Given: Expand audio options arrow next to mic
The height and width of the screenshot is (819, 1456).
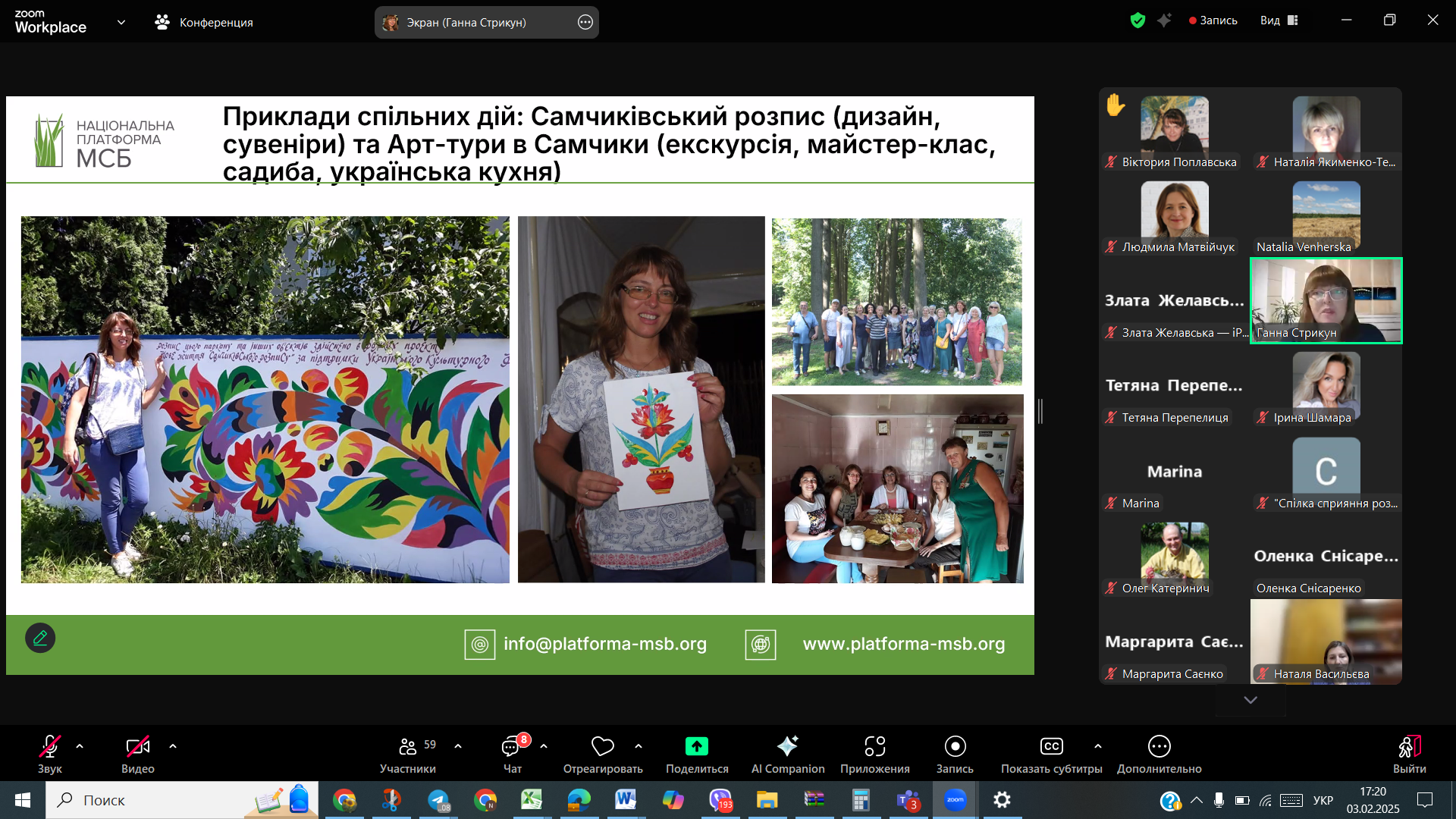Looking at the screenshot, I should point(80,746).
